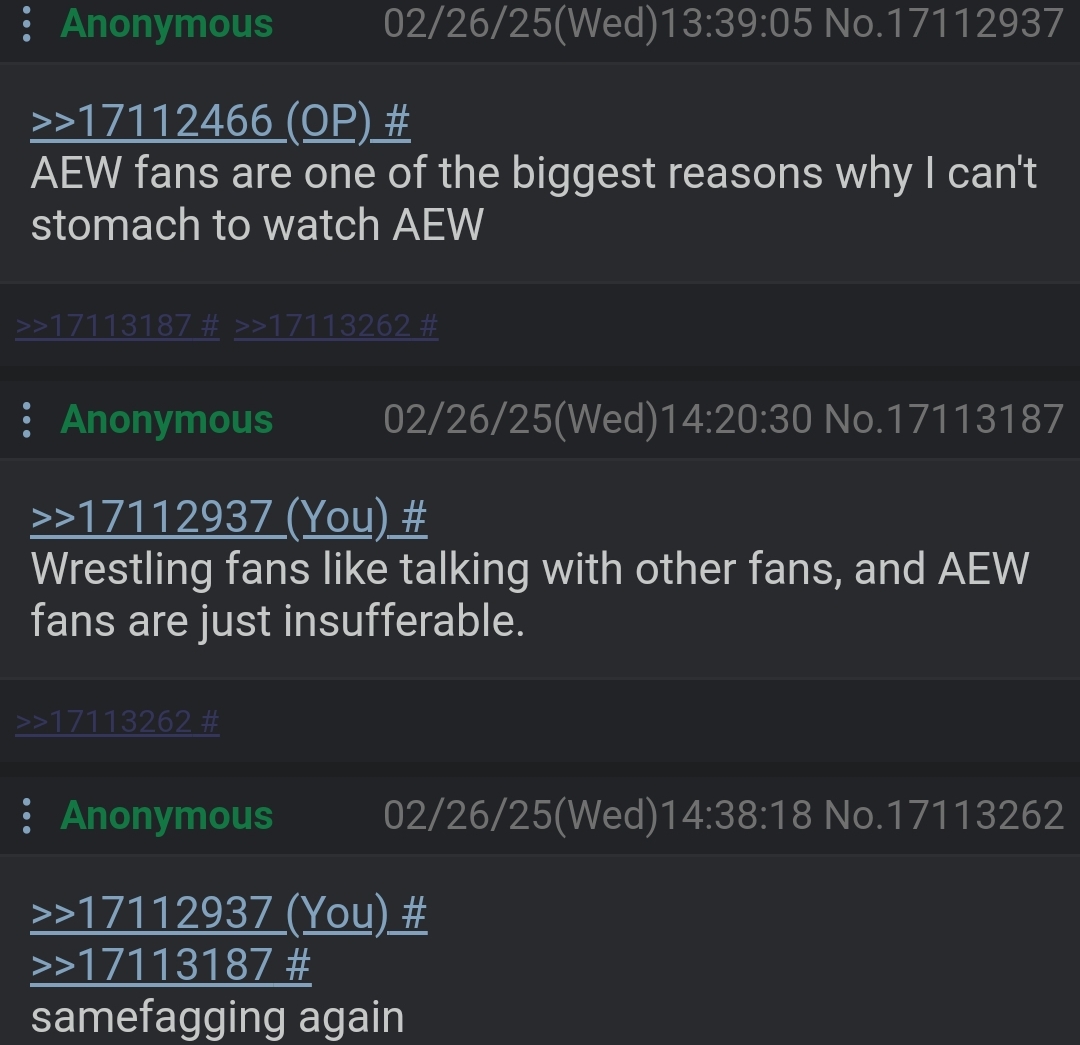Open backlink >>17113262 under first post
Viewport: 1080px width, 1045px height.
click(x=336, y=325)
